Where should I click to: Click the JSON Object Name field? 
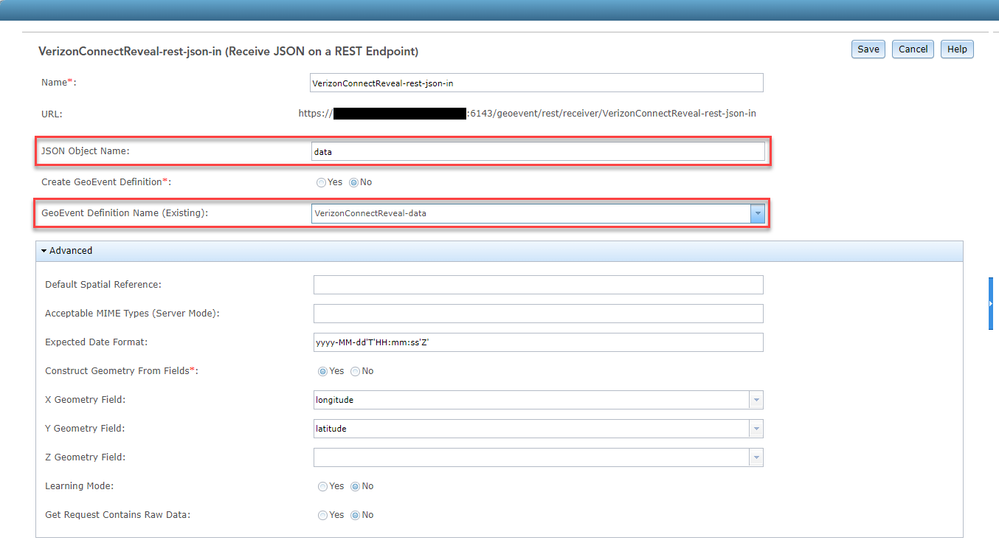click(538, 152)
